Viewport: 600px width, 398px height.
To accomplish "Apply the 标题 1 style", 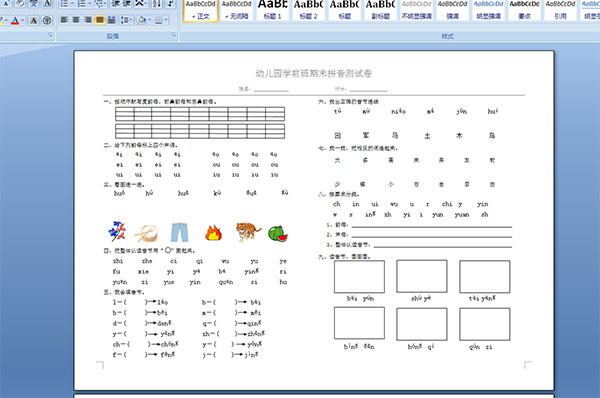I will 272,10.
